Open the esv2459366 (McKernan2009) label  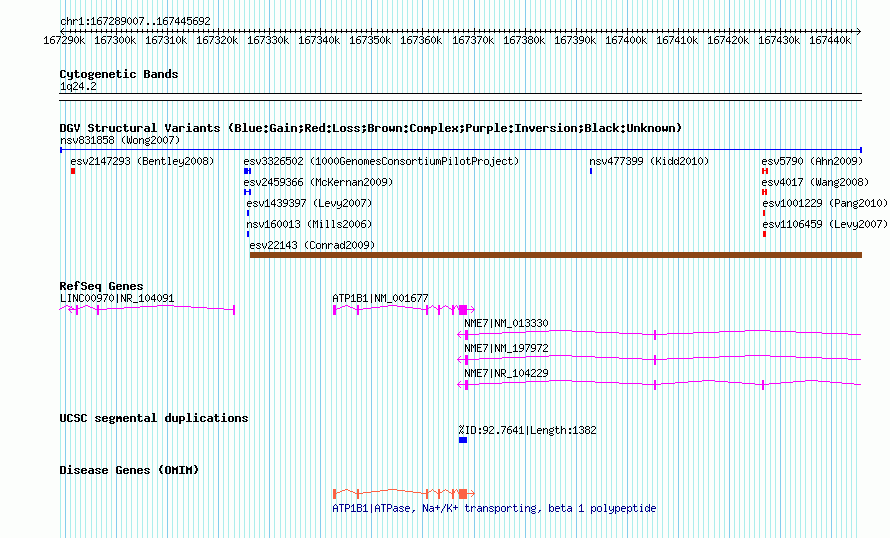[x=318, y=182]
